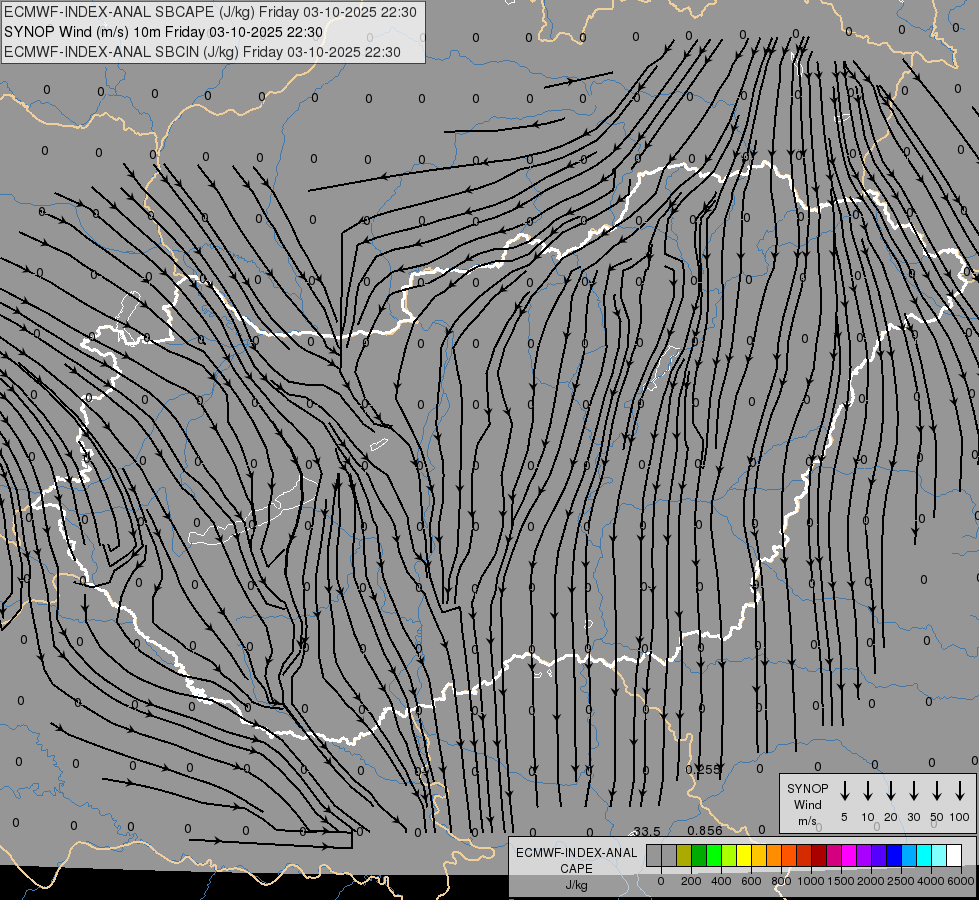Click the SBCIN title line in header
Image resolution: width=979 pixels, height=900 pixels.
[202, 52]
